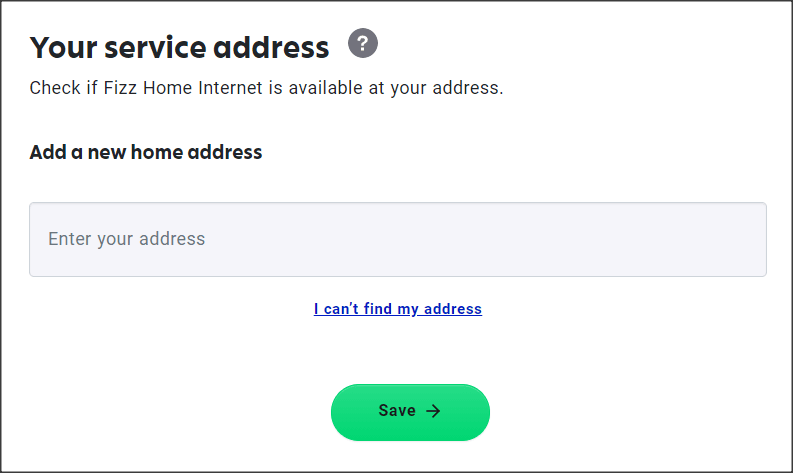Viewport: 793px width, 473px height.
Task: Click the word Save on the button
Action: coord(397,411)
